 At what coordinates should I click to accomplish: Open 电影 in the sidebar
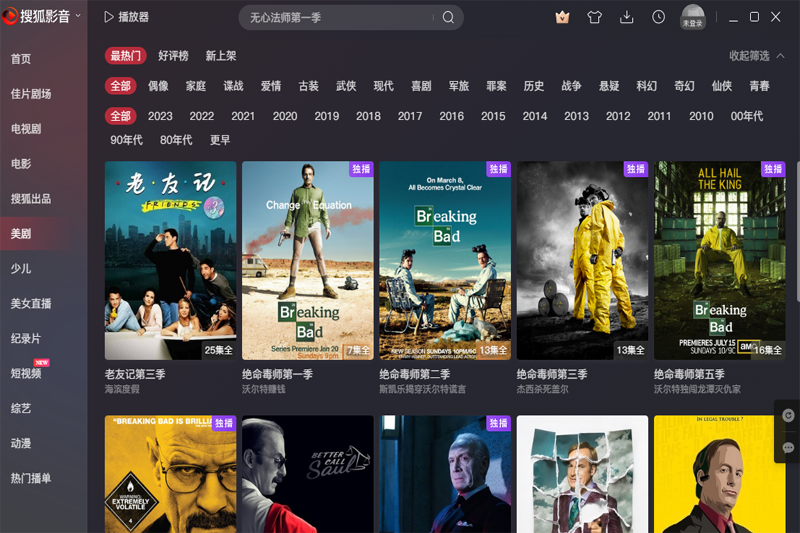click(21, 164)
